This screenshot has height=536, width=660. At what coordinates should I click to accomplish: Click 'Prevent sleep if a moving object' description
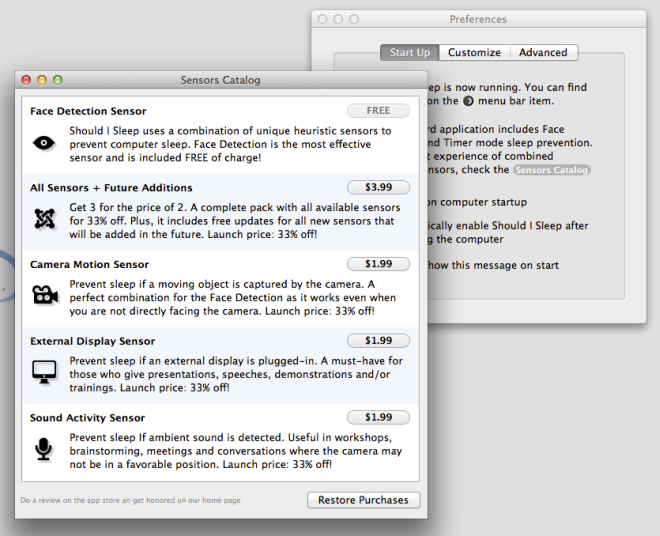232,298
